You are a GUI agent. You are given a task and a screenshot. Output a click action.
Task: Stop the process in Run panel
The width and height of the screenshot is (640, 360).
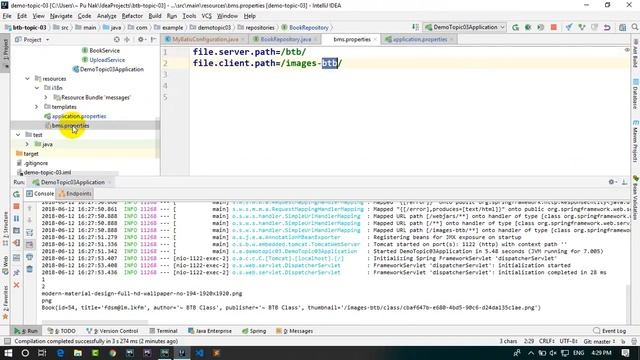[16, 206]
